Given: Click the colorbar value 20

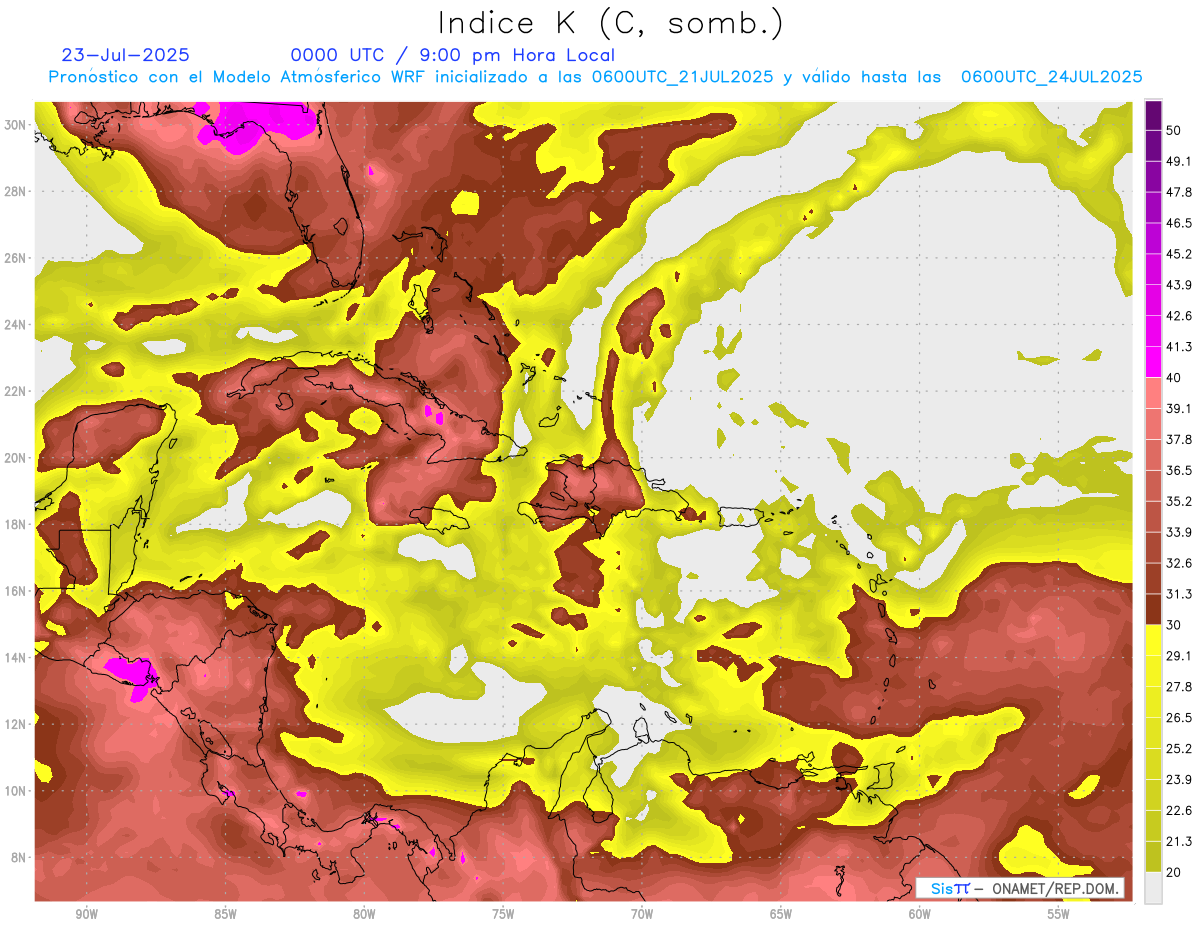Looking at the screenshot, I should click(x=1174, y=873).
